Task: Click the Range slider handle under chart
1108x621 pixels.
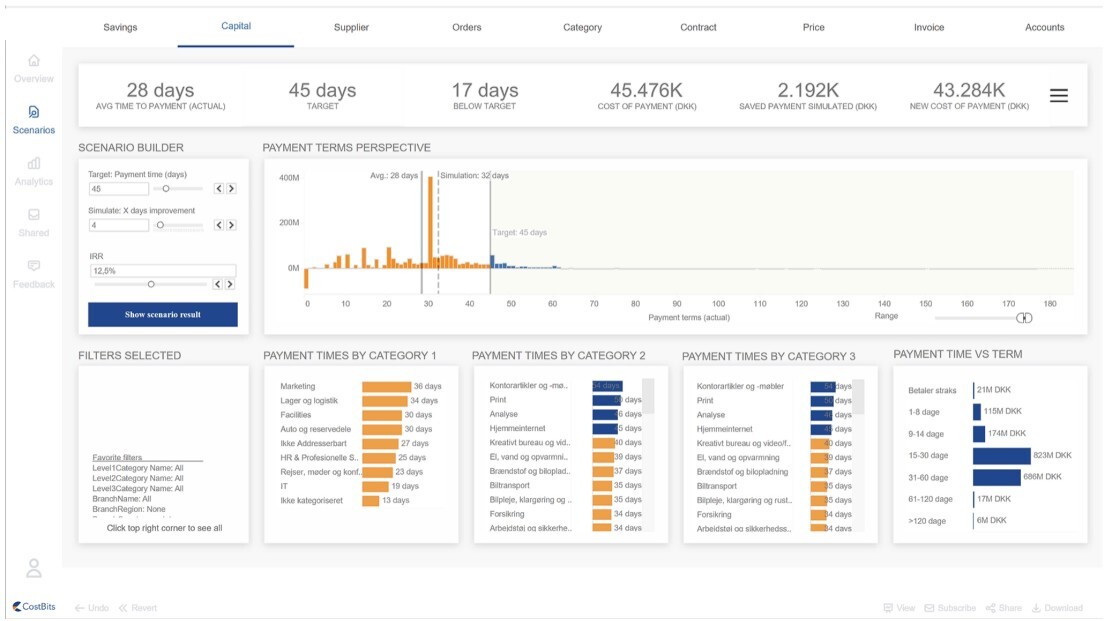Action: (x=1024, y=318)
